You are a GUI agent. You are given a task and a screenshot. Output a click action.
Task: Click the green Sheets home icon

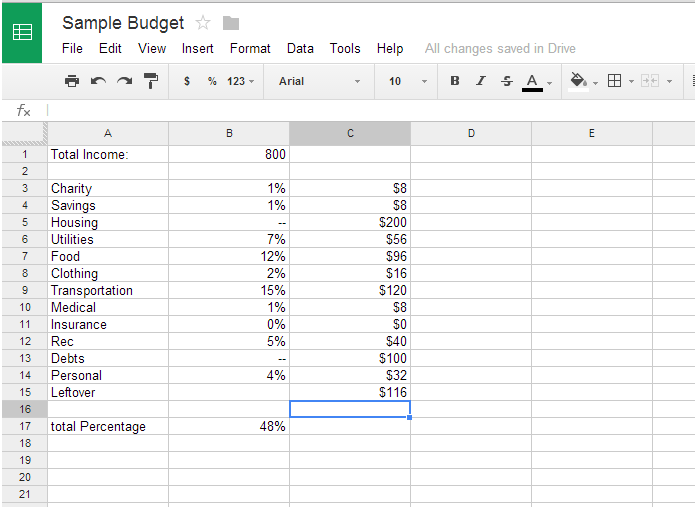[x=22, y=32]
